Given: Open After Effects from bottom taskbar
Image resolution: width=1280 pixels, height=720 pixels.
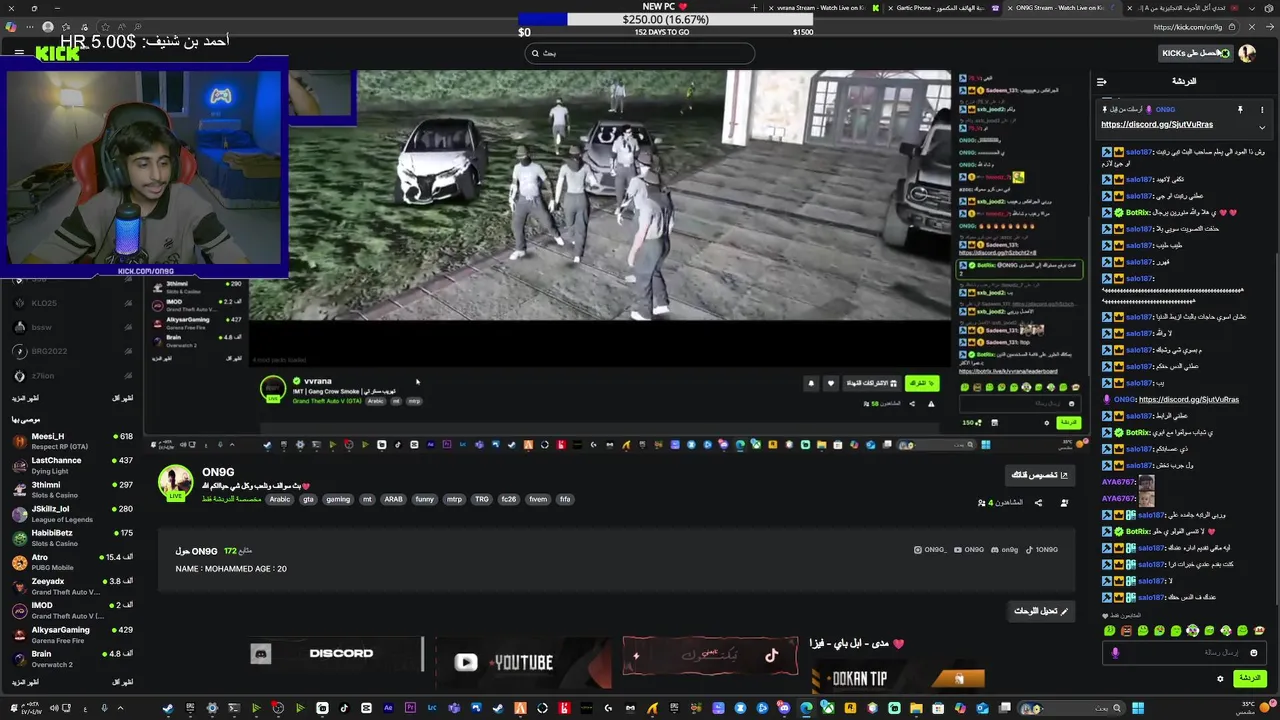Looking at the screenshot, I should 388,708.
